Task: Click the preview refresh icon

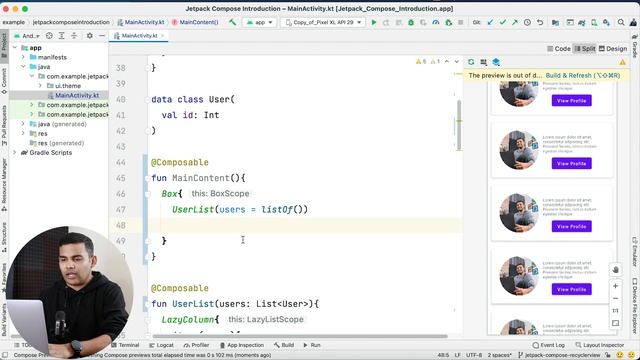Action: pyautogui.click(x=471, y=62)
